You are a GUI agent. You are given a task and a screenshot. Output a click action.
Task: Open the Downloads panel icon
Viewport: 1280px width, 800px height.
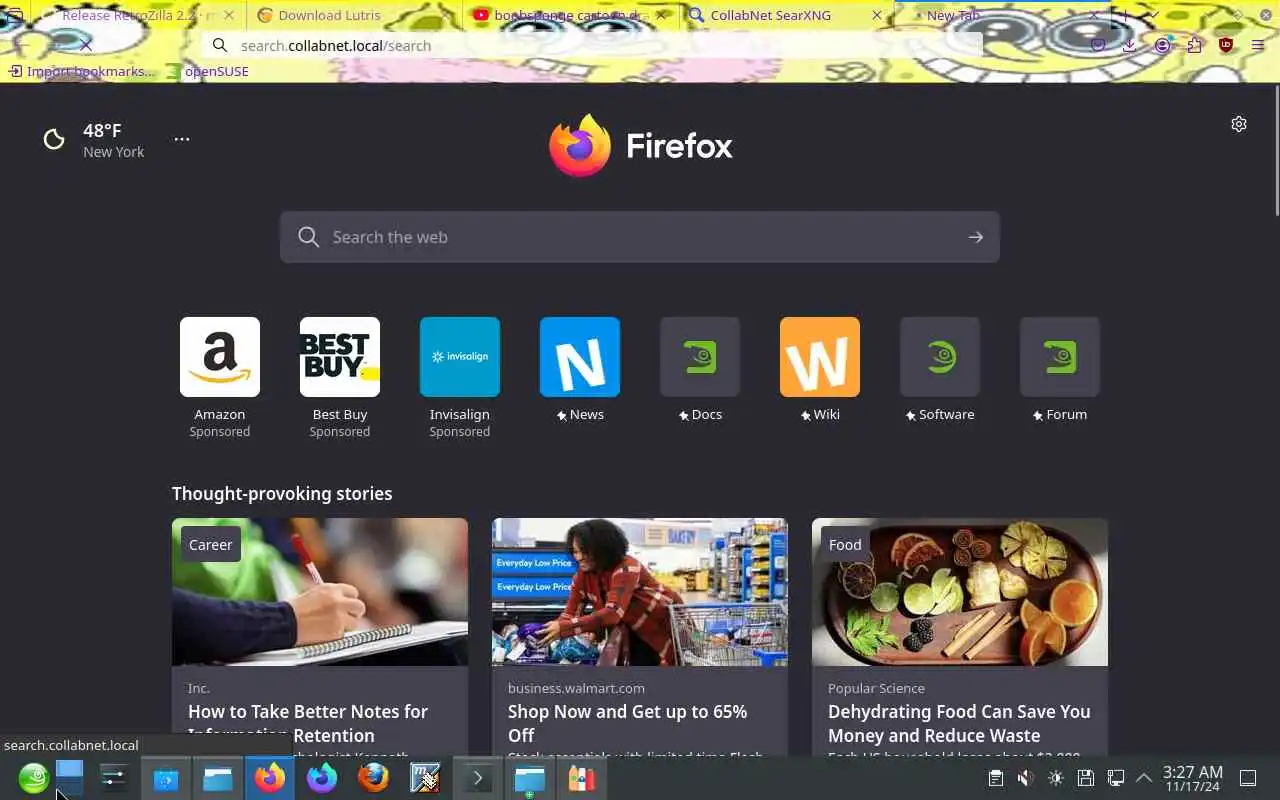1129,45
